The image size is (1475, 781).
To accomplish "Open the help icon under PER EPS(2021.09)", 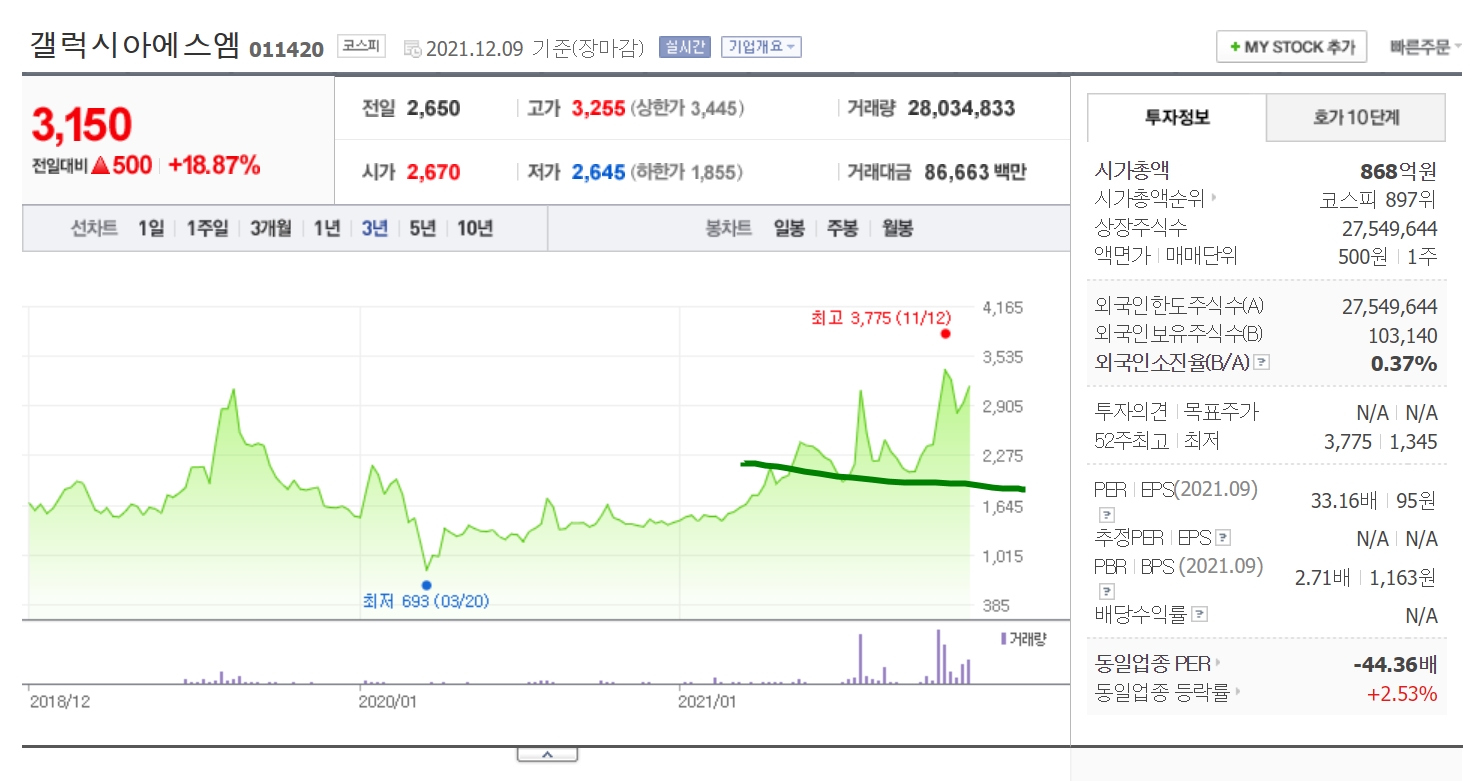I will point(1106,515).
